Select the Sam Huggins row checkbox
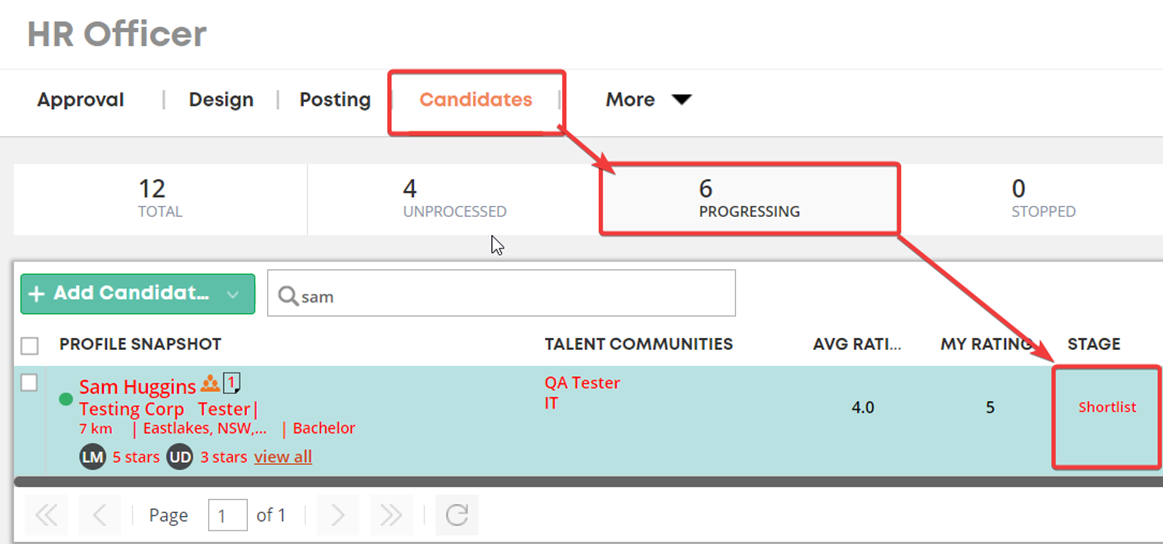Image resolution: width=1163 pixels, height=544 pixels. (28, 383)
